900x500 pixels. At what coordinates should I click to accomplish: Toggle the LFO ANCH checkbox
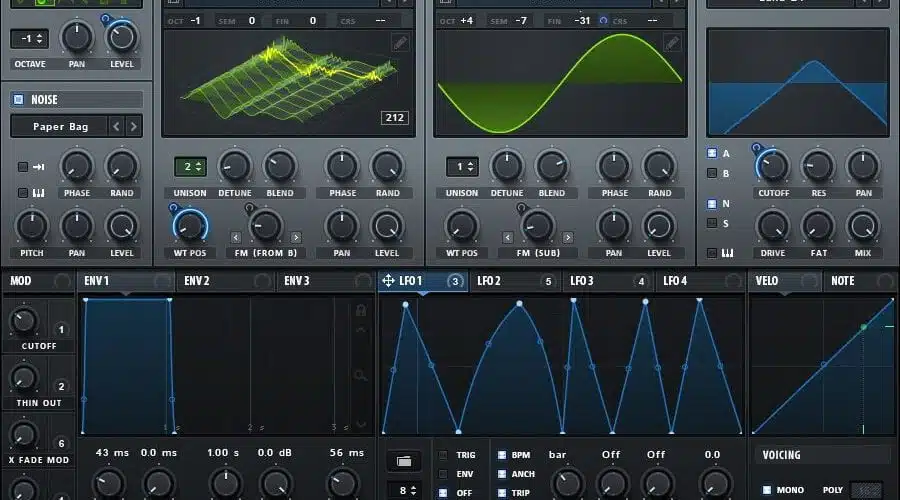[502, 474]
